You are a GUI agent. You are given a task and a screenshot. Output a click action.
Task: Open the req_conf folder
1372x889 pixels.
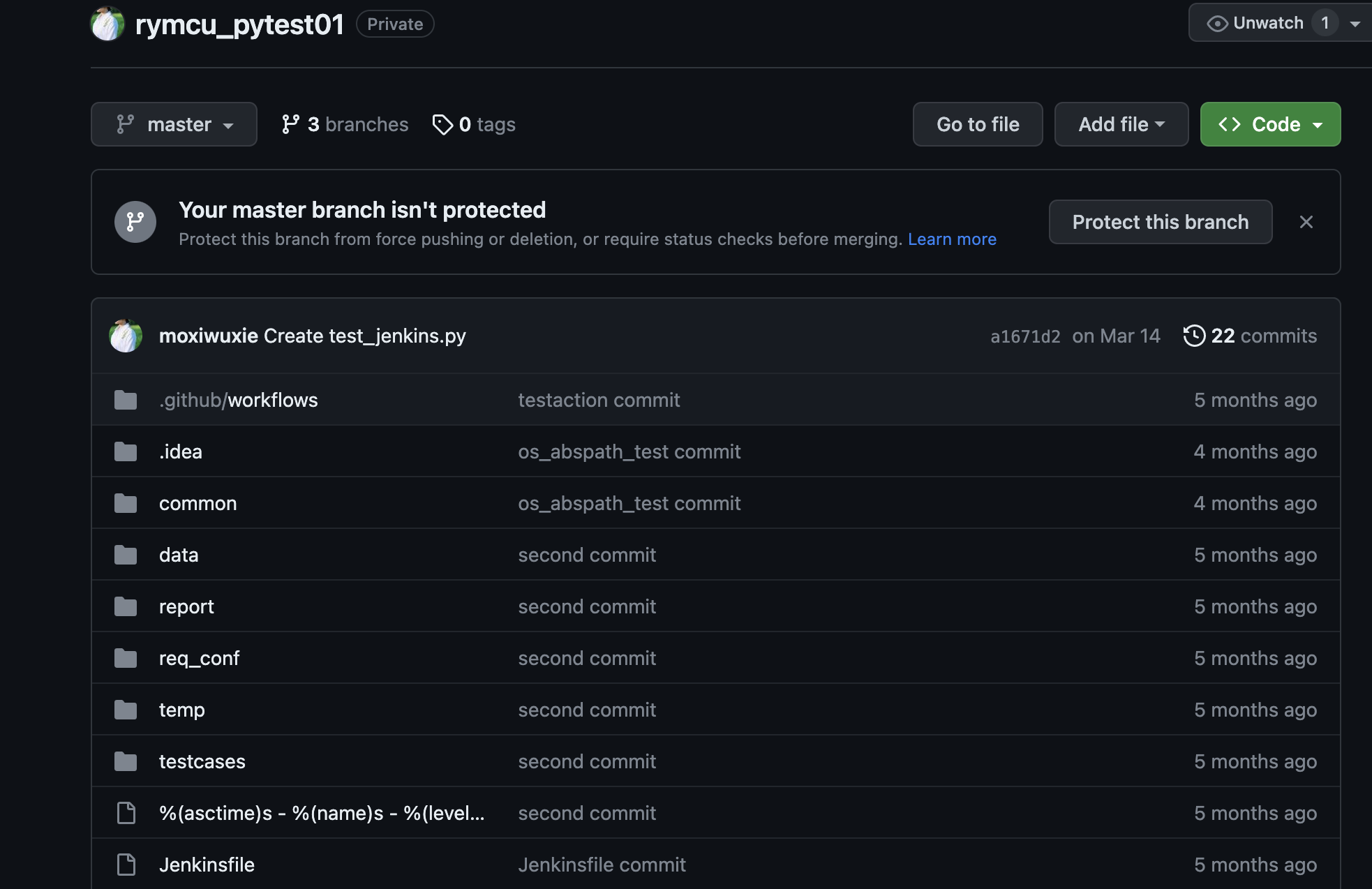click(200, 658)
